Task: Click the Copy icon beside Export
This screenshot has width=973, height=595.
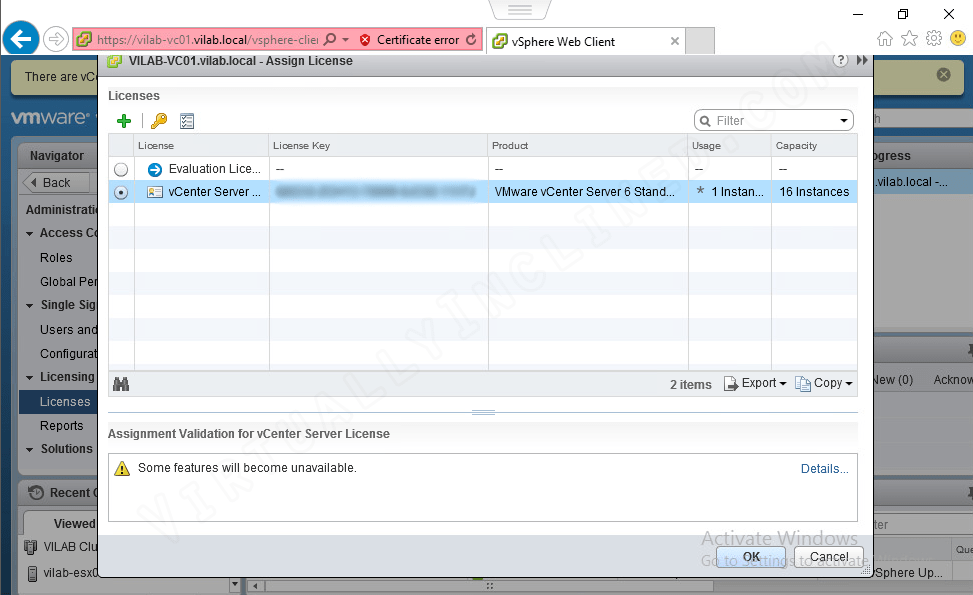Action: (x=802, y=383)
